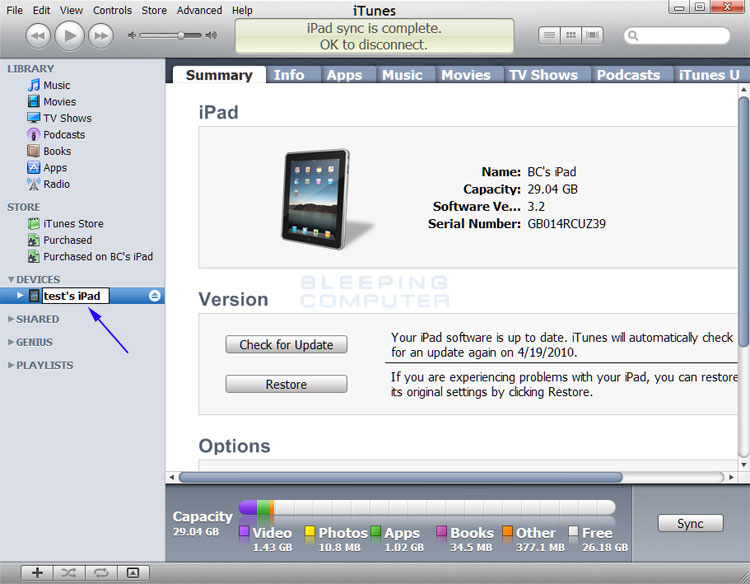Click the vertical scrollbar down arrow
Screen dimensions: 750x584
tap(743, 464)
